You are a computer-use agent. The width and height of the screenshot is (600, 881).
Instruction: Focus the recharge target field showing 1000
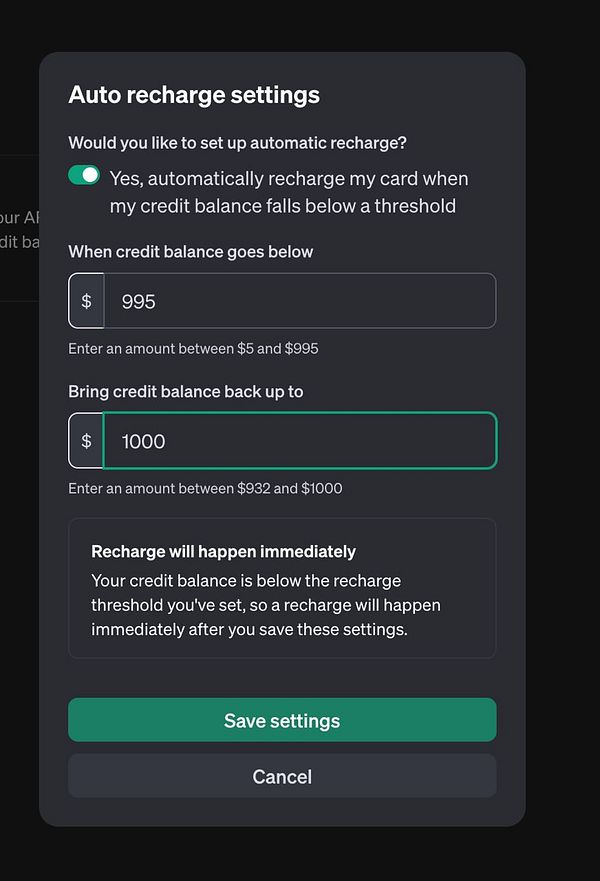click(300, 441)
